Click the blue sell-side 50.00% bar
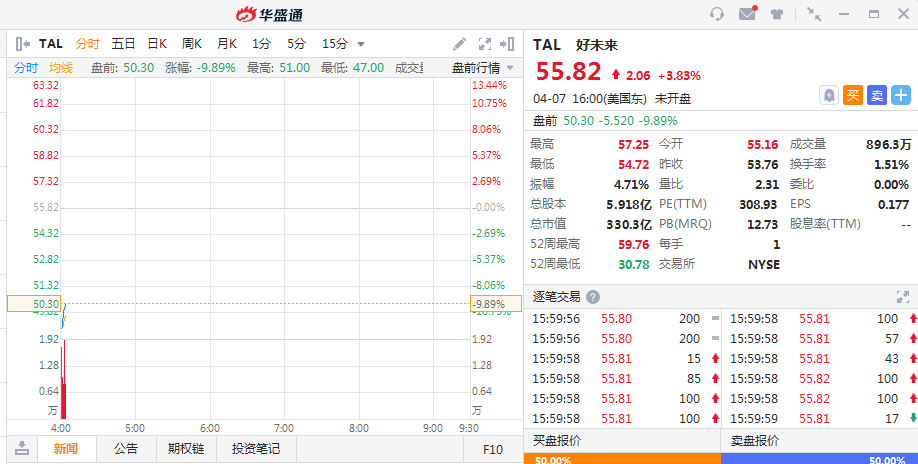918x464 pixels. tap(819, 459)
